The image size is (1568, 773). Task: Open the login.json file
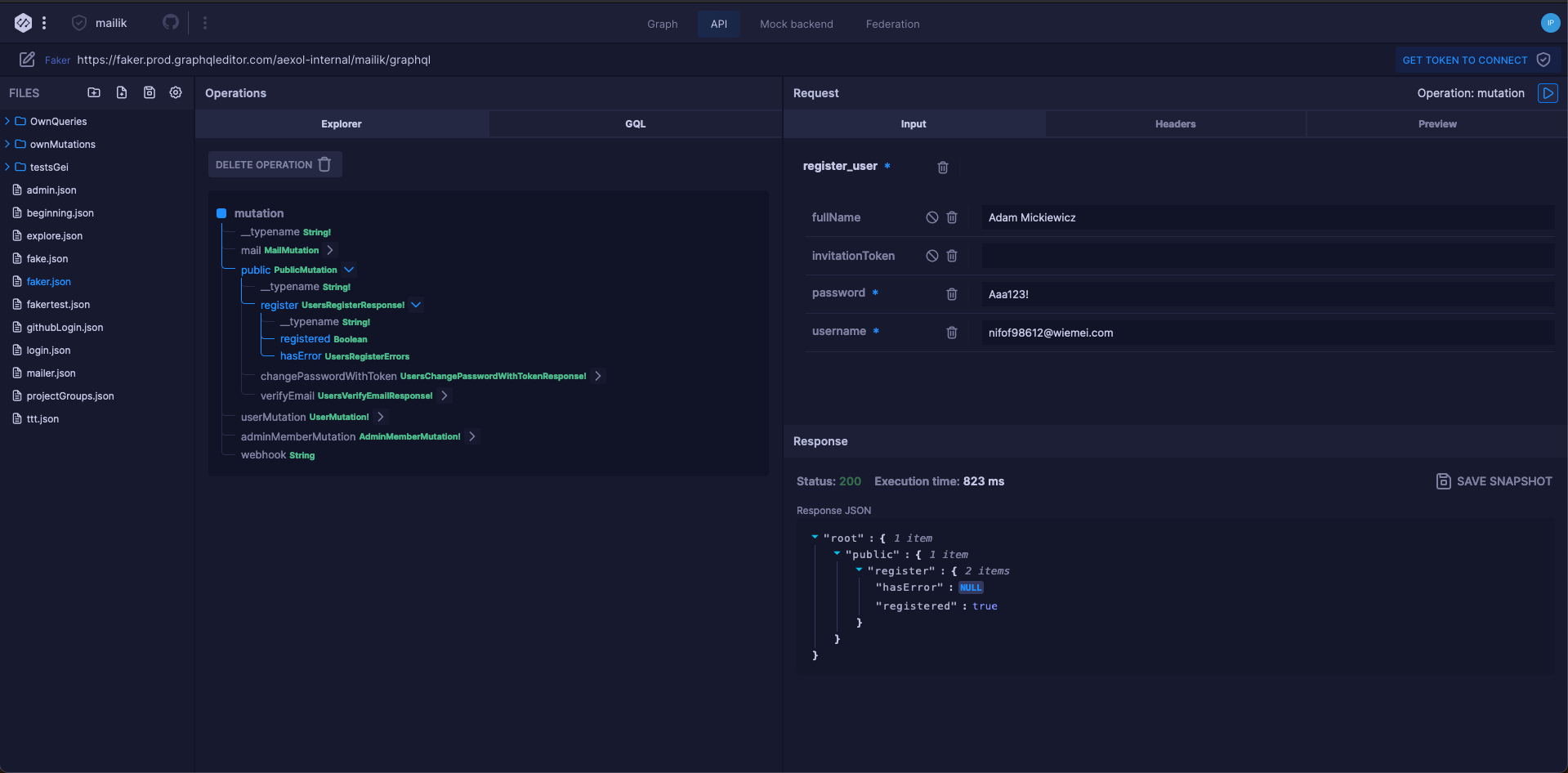pyautogui.click(x=48, y=350)
